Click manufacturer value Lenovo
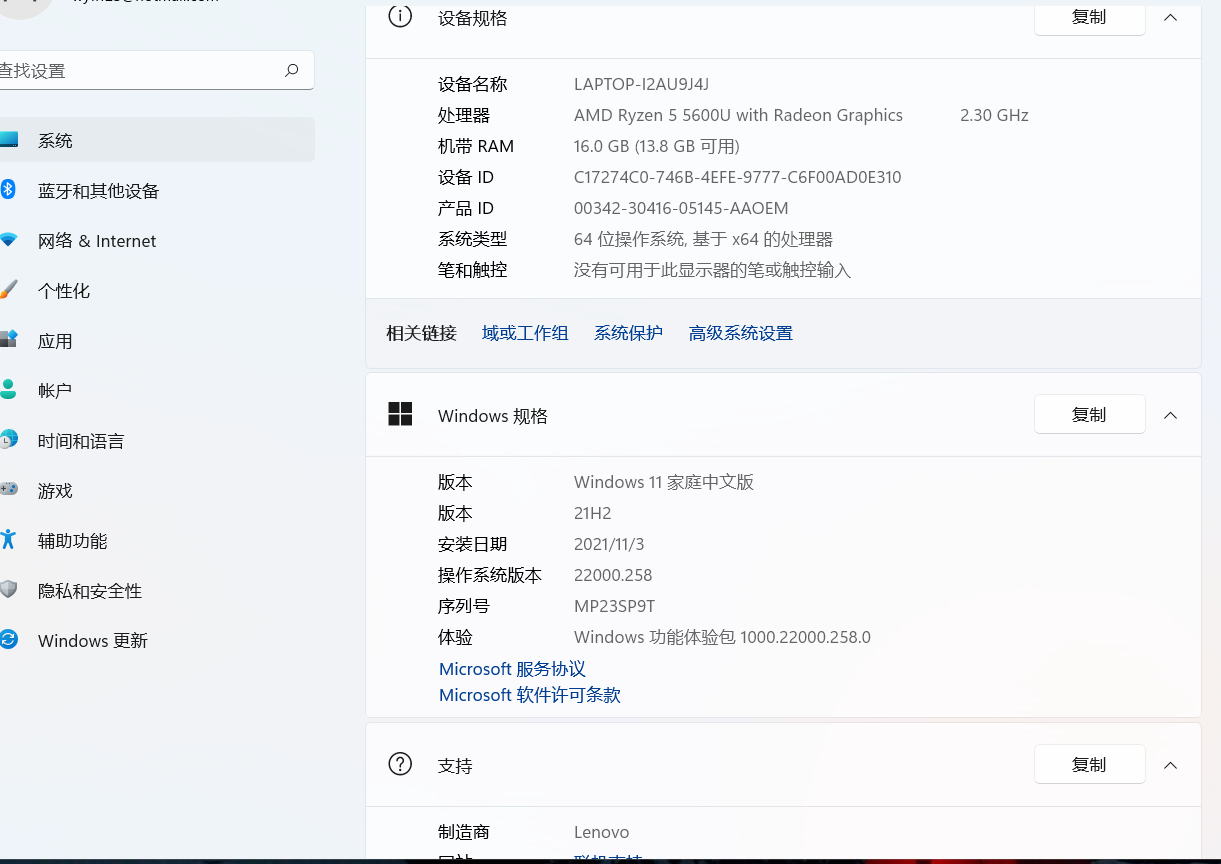1221x864 pixels. (x=601, y=832)
